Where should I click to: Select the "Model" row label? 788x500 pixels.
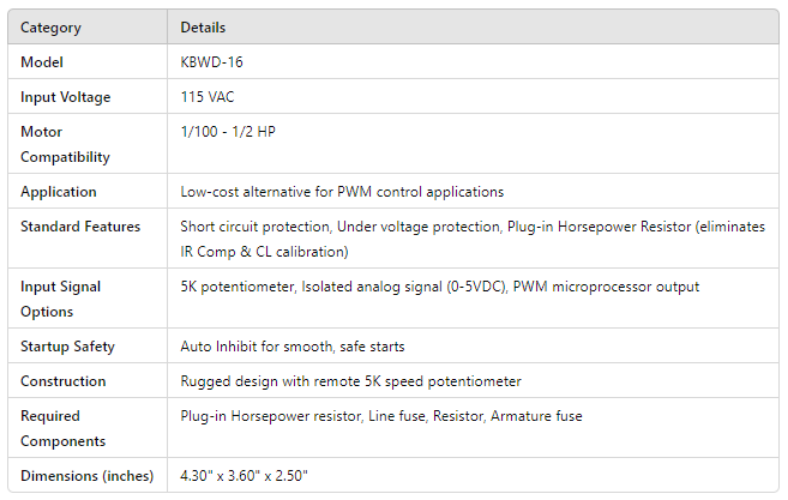(x=42, y=62)
